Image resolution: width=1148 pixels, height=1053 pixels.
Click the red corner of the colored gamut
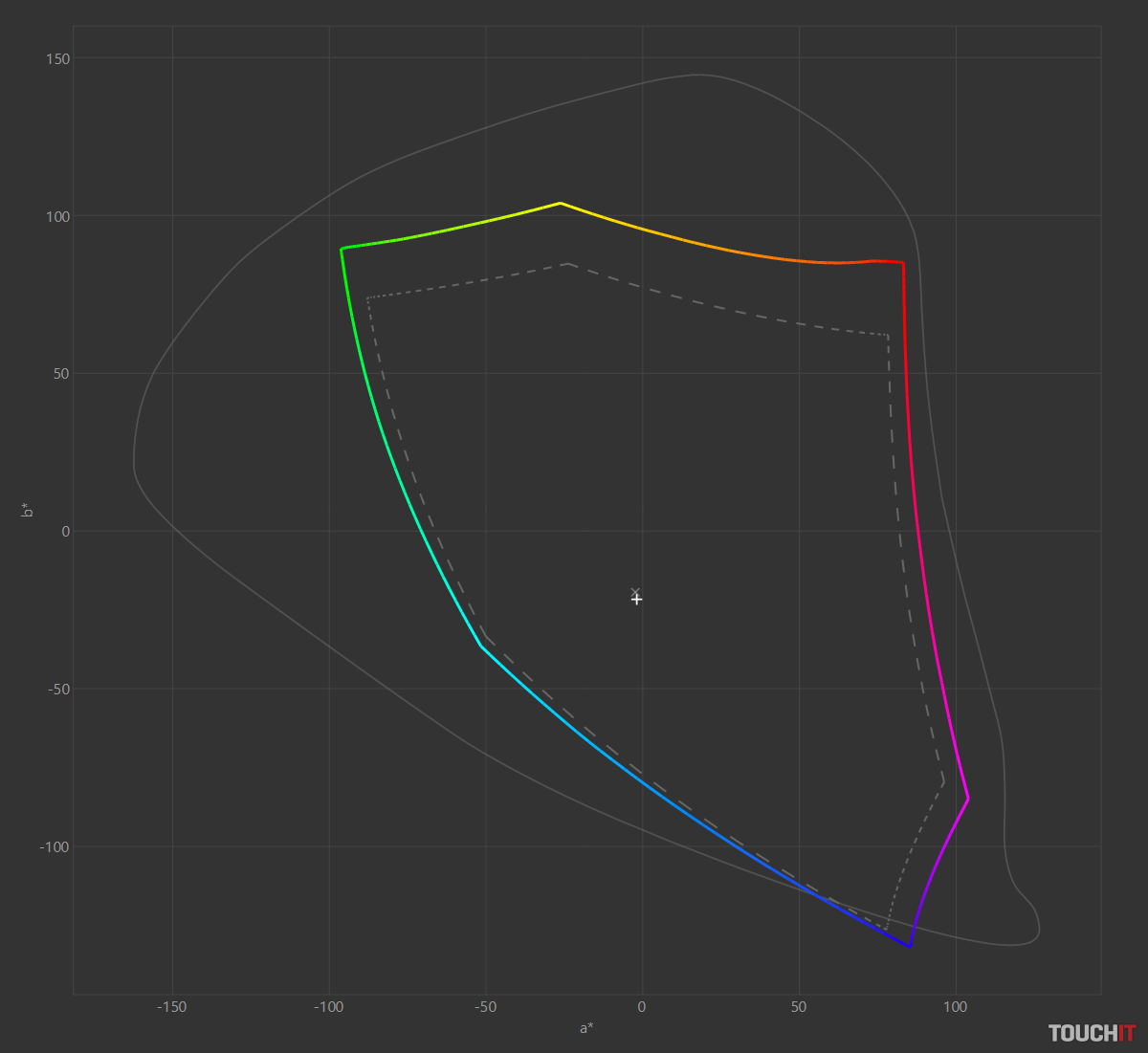tap(902, 262)
